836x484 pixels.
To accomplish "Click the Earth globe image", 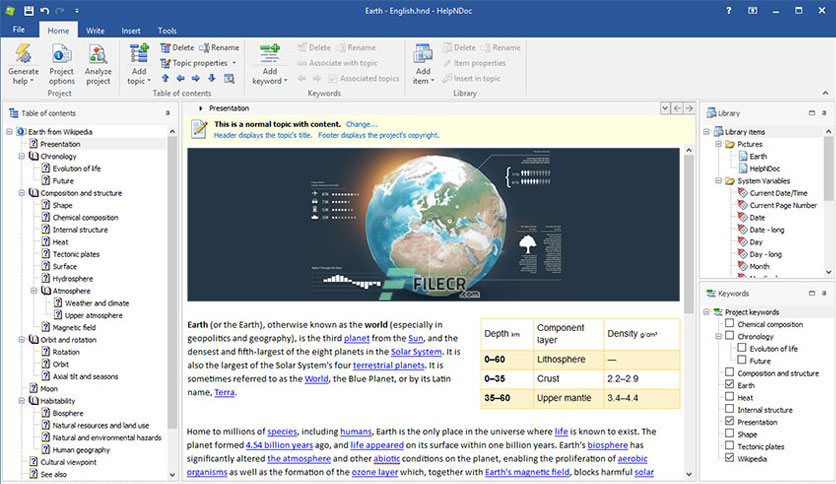I will tap(433, 224).
